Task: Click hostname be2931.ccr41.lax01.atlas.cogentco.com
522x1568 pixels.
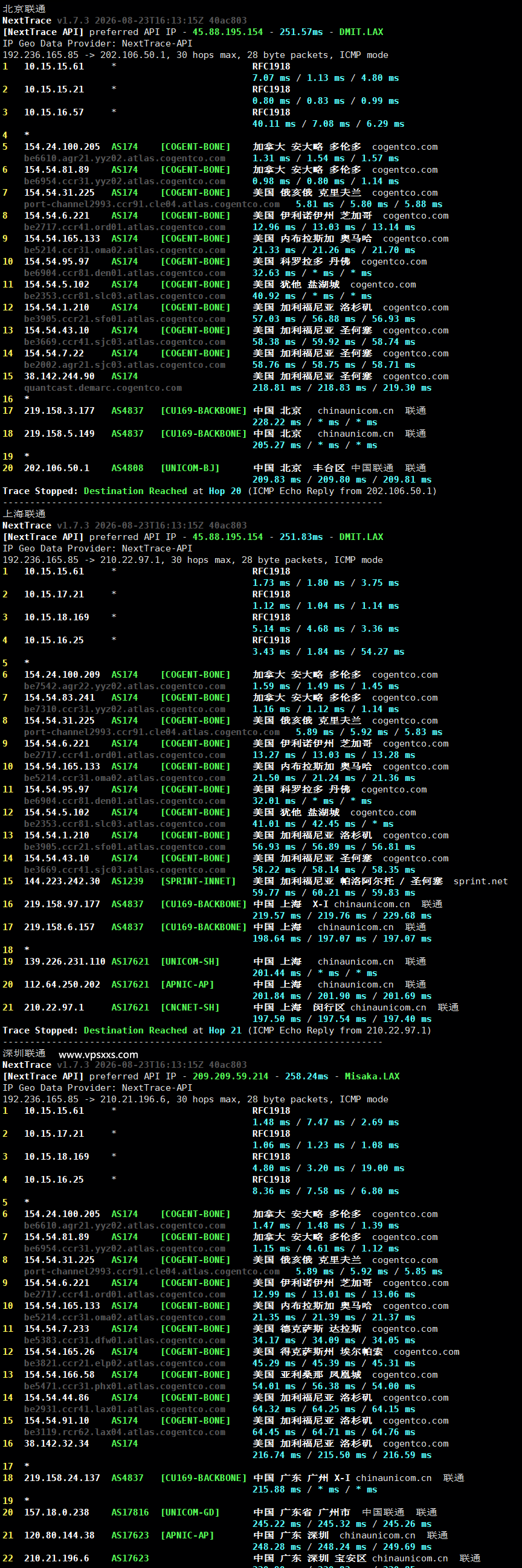Action: tap(124, 1409)
